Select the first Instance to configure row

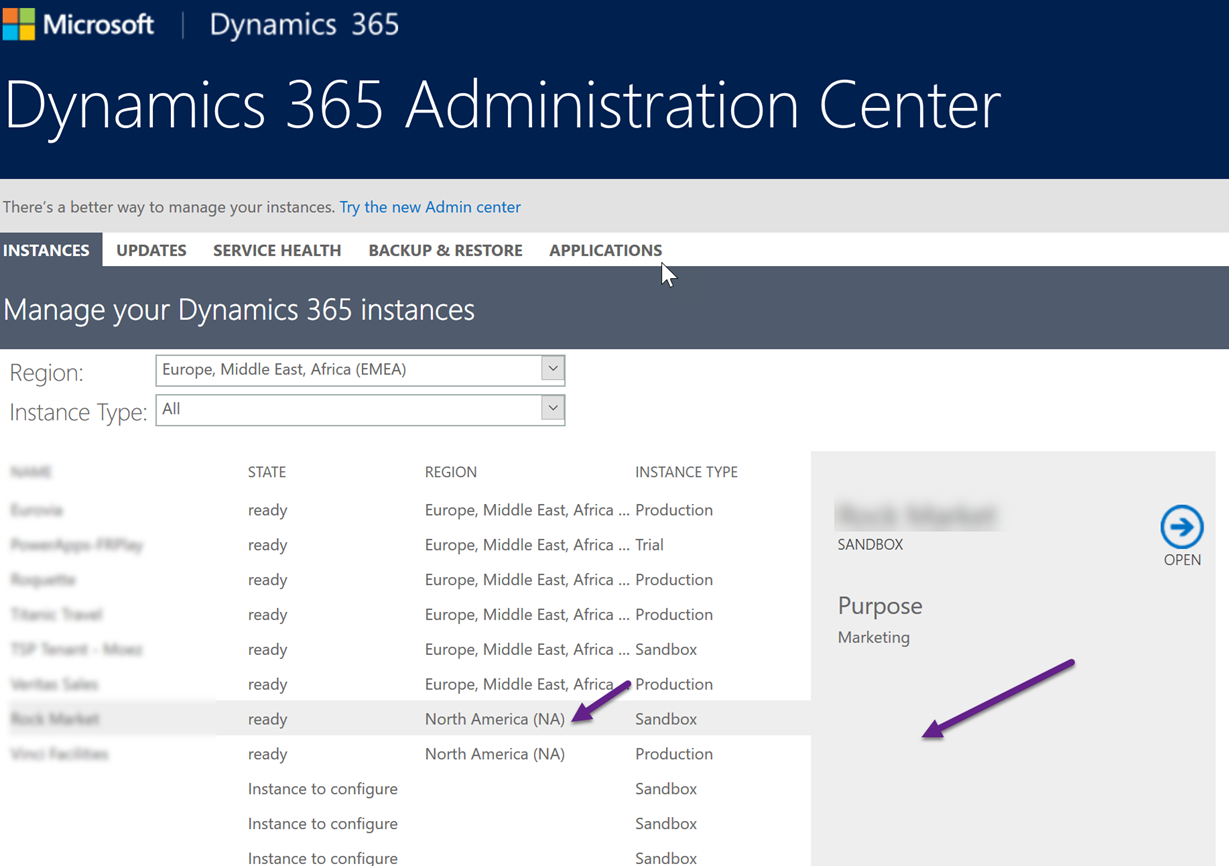pyautogui.click(x=322, y=788)
